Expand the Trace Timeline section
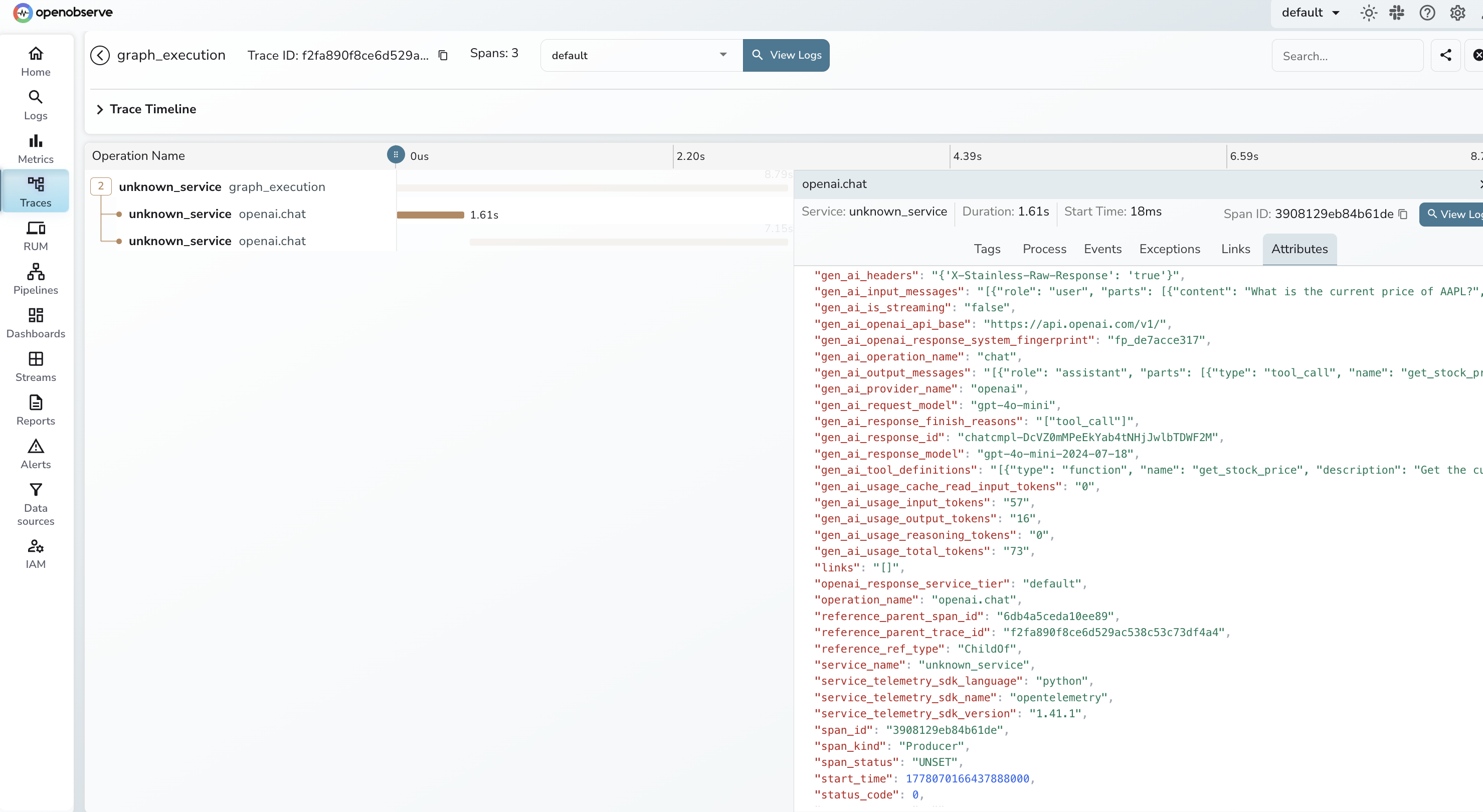Screen dimensions: 1483x812 pos(146,109)
